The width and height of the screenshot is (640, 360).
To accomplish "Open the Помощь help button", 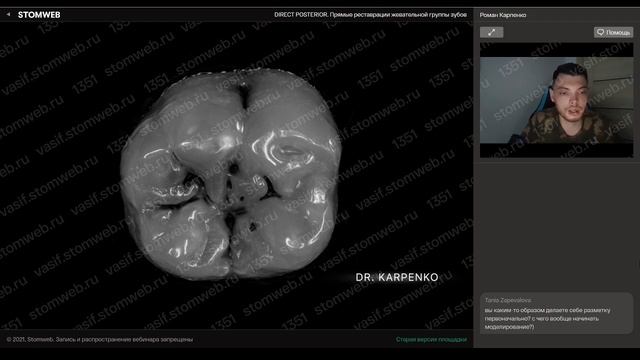I will pyautogui.click(x=613, y=32).
